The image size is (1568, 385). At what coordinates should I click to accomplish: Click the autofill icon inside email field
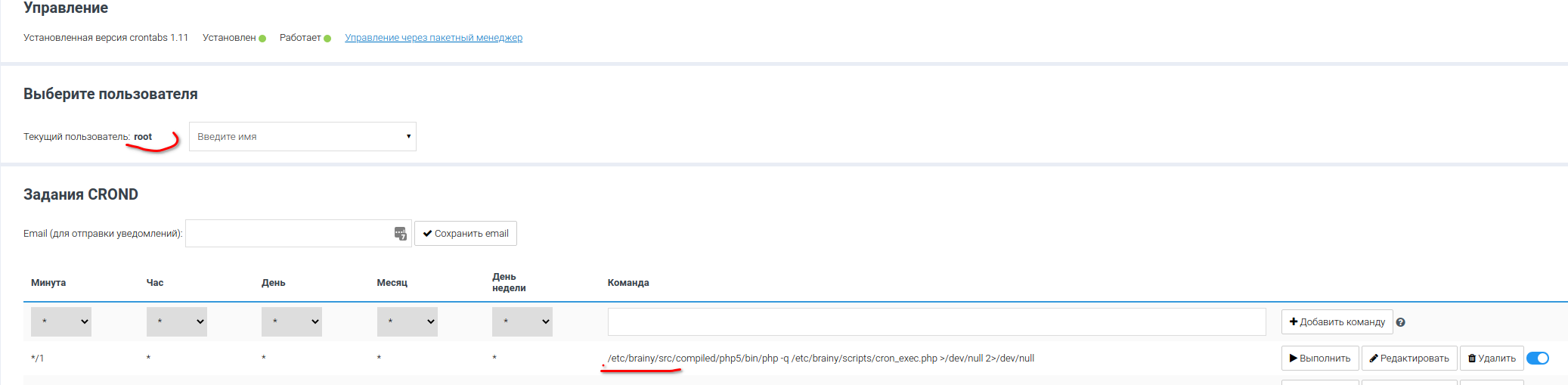click(x=401, y=234)
